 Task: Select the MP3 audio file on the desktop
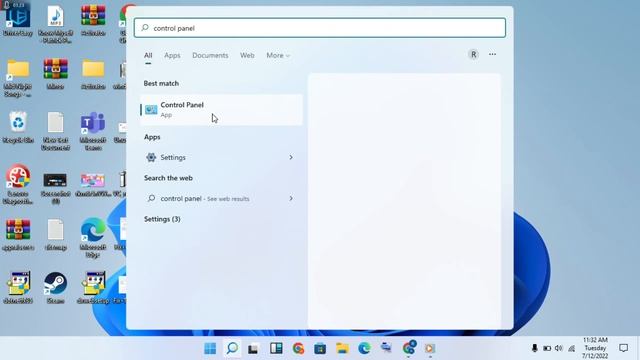tap(56, 24)
